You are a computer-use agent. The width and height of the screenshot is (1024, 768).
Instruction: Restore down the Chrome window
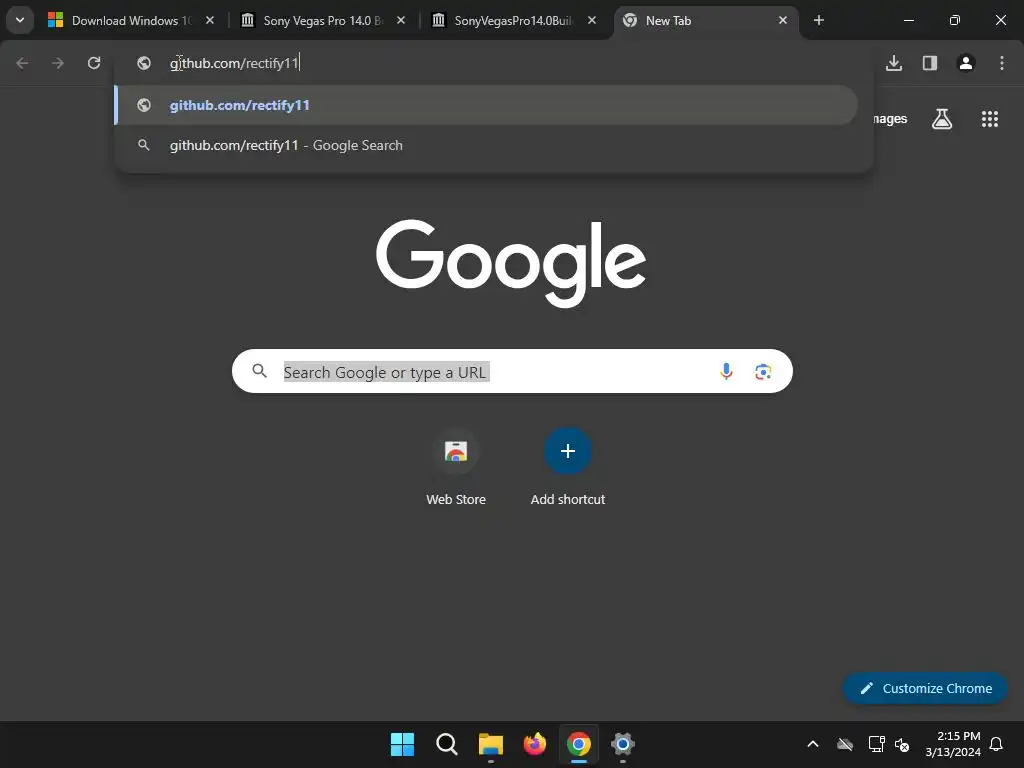click(955, 20)
